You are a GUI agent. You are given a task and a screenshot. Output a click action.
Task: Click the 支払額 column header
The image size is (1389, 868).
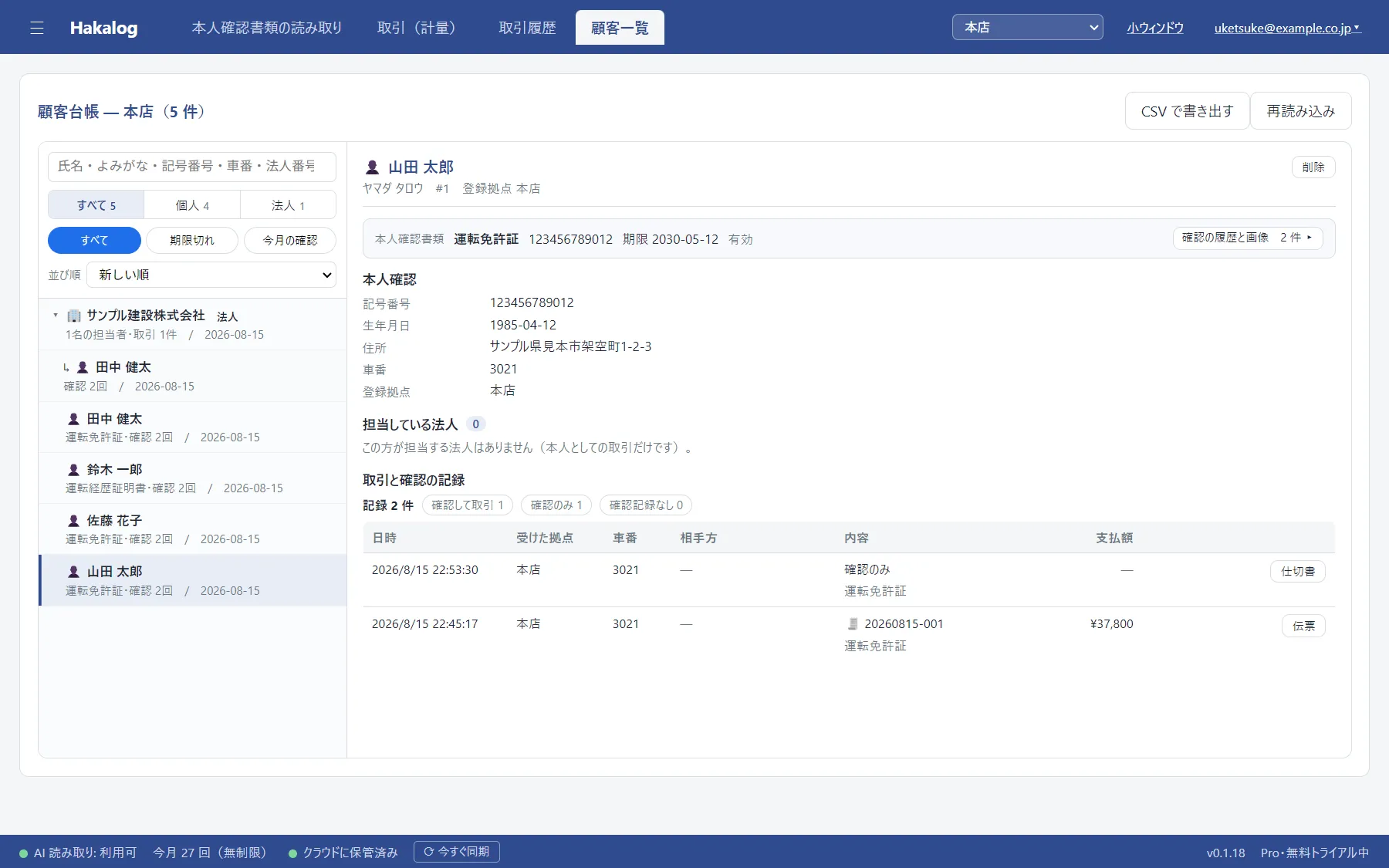pos(1114,538)
